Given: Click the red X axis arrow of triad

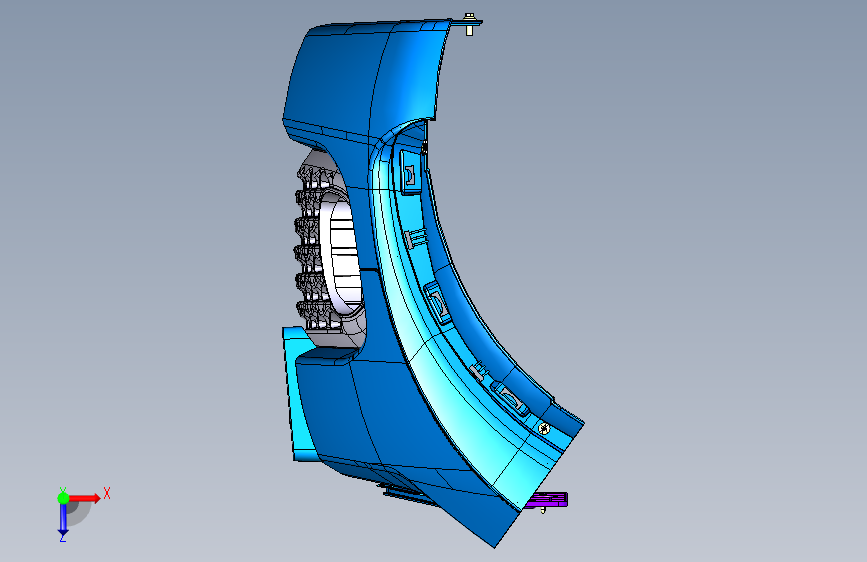Looking at the screenshot, I should (84, 498).
